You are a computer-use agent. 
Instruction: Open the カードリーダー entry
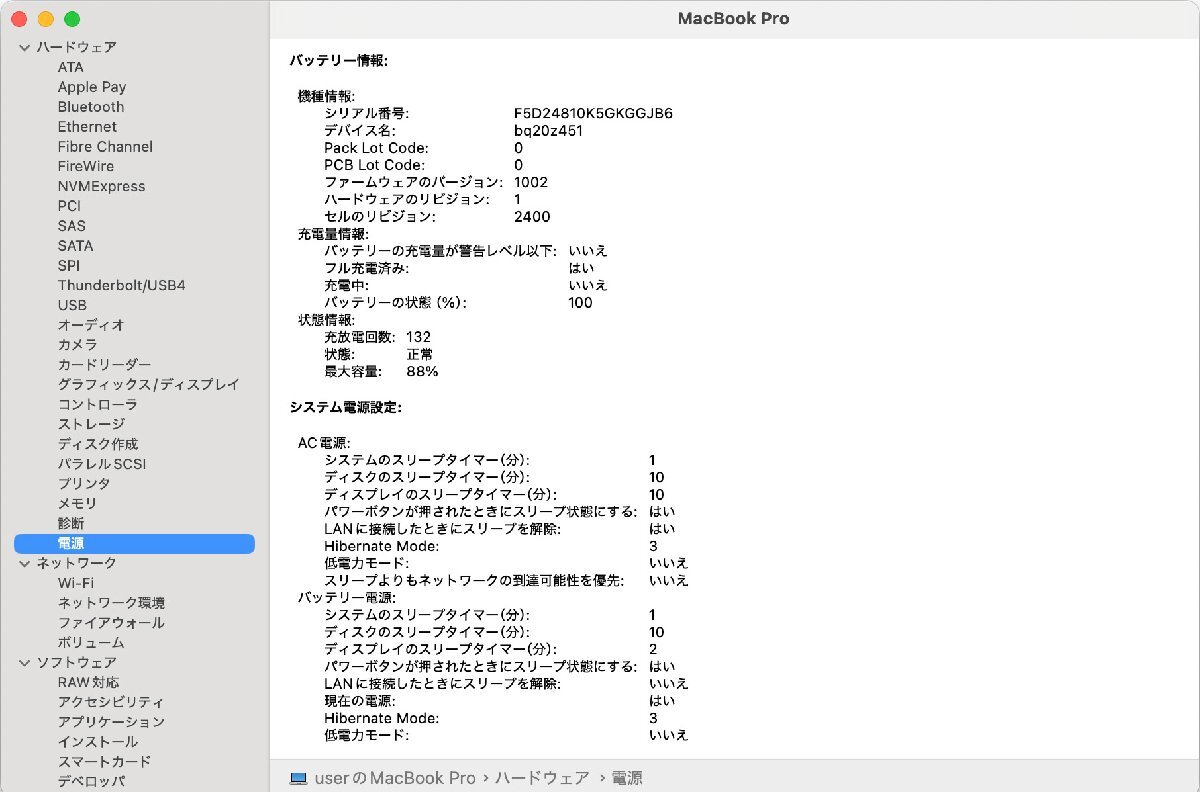coord(104,364)
